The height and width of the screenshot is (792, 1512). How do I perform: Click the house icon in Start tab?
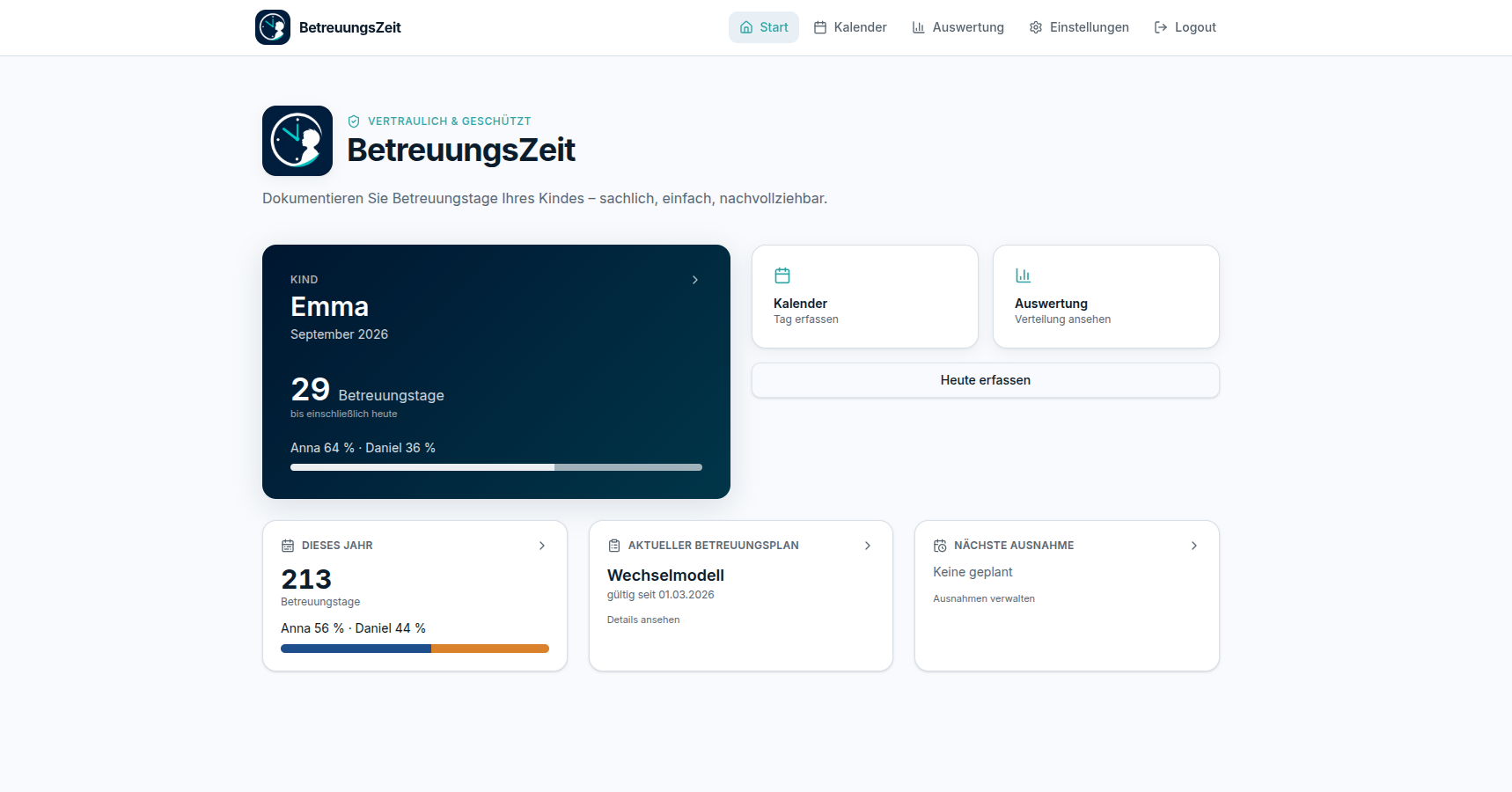pyautogui.click(x=746, y=27)
